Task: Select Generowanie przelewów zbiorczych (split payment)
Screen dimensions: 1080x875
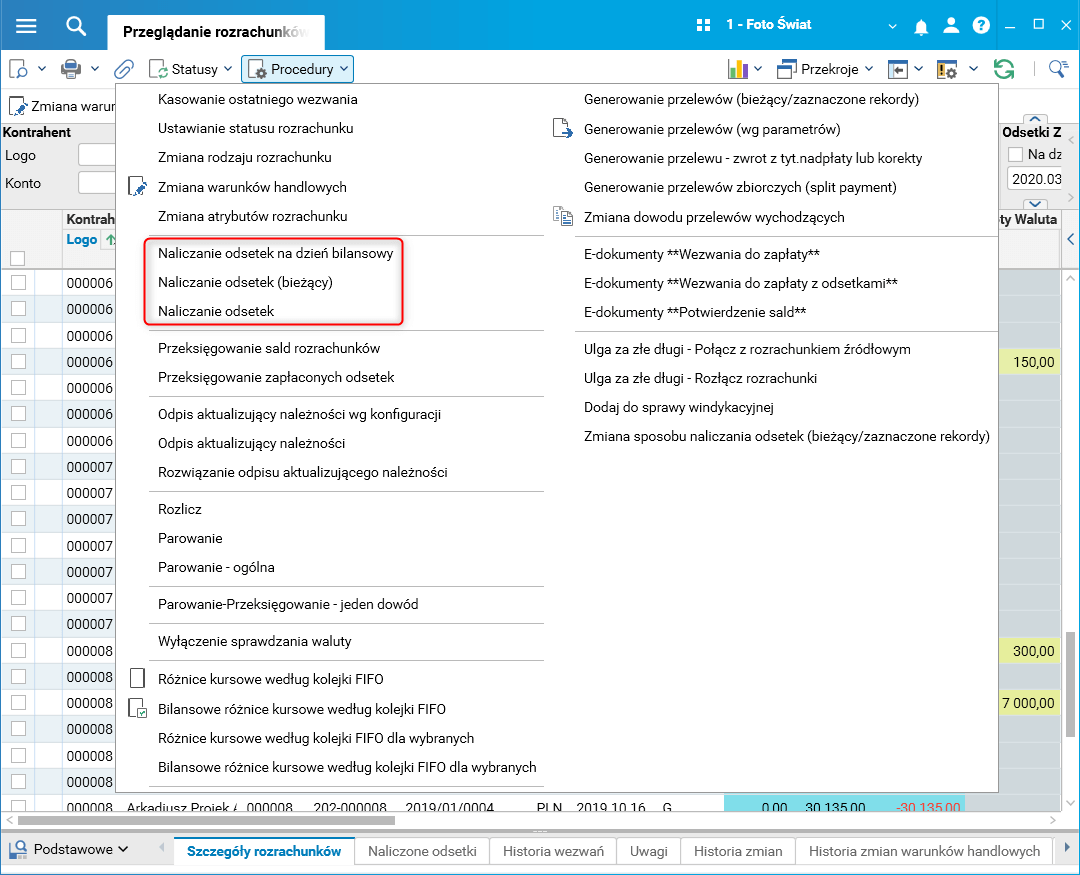Action: click(740, 187)
